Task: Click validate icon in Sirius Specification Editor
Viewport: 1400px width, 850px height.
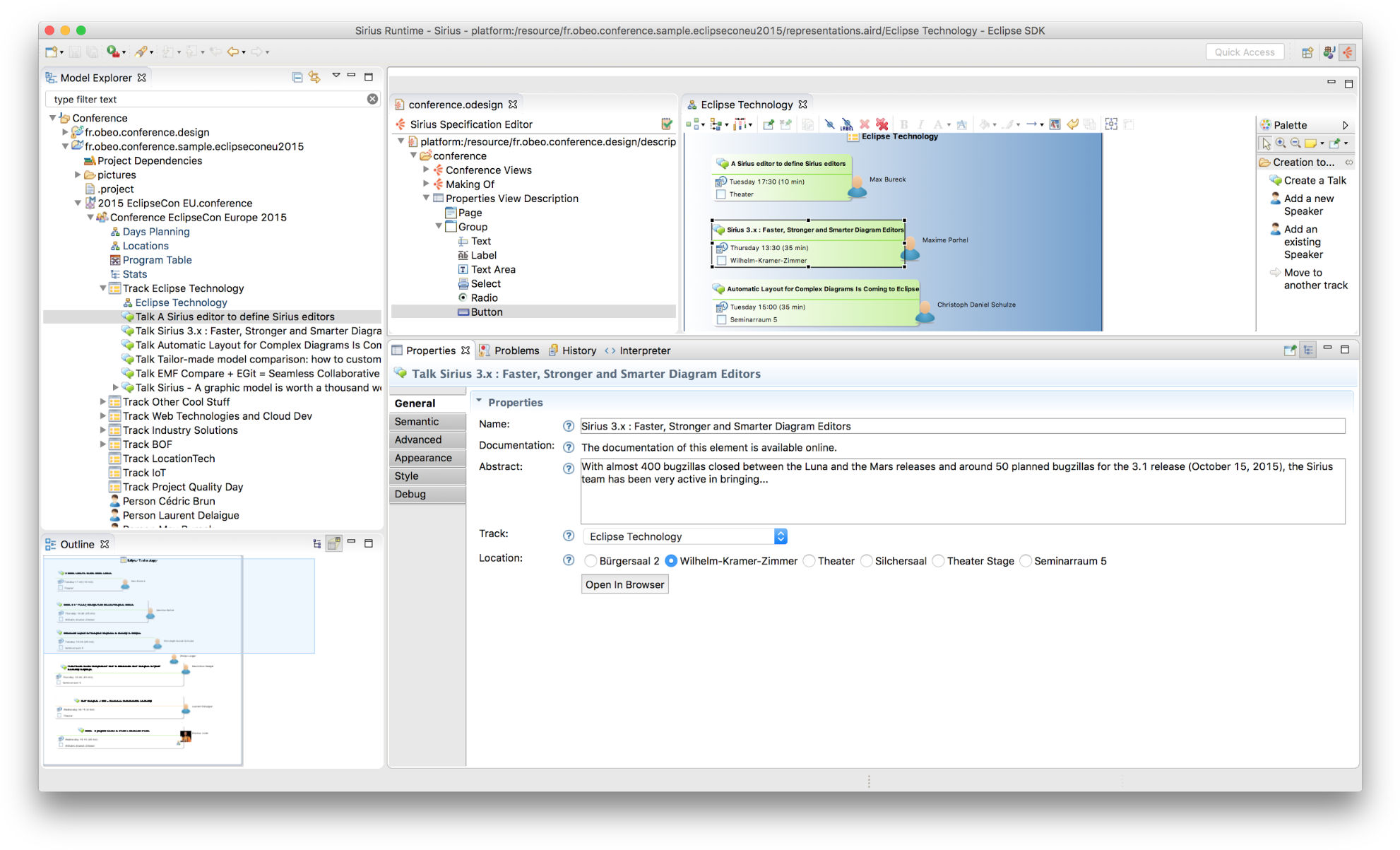Action: pos(666,124)
